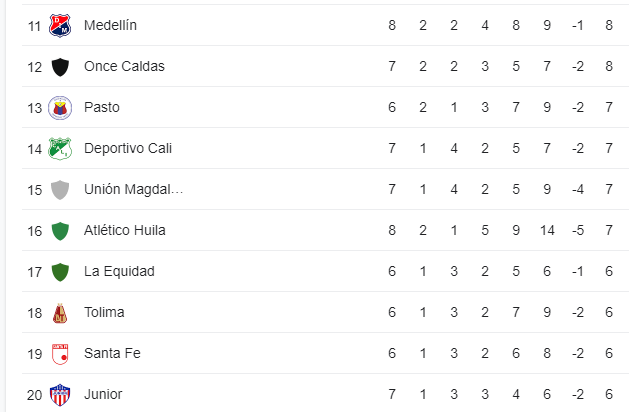
Task: Click the Junior row at rank 20
Action: 325,393
